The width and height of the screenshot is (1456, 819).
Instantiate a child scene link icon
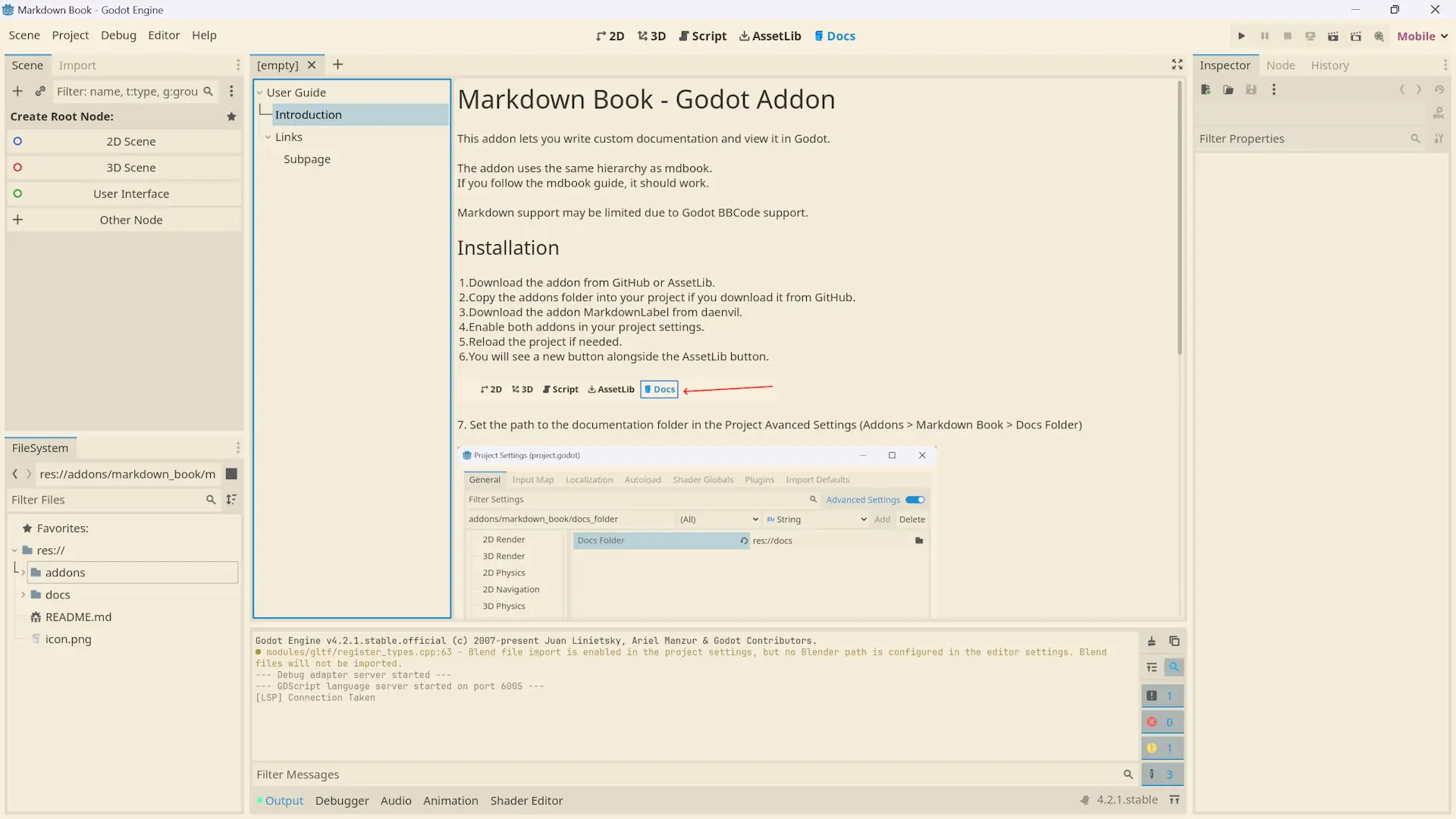(x=40, y=91)
